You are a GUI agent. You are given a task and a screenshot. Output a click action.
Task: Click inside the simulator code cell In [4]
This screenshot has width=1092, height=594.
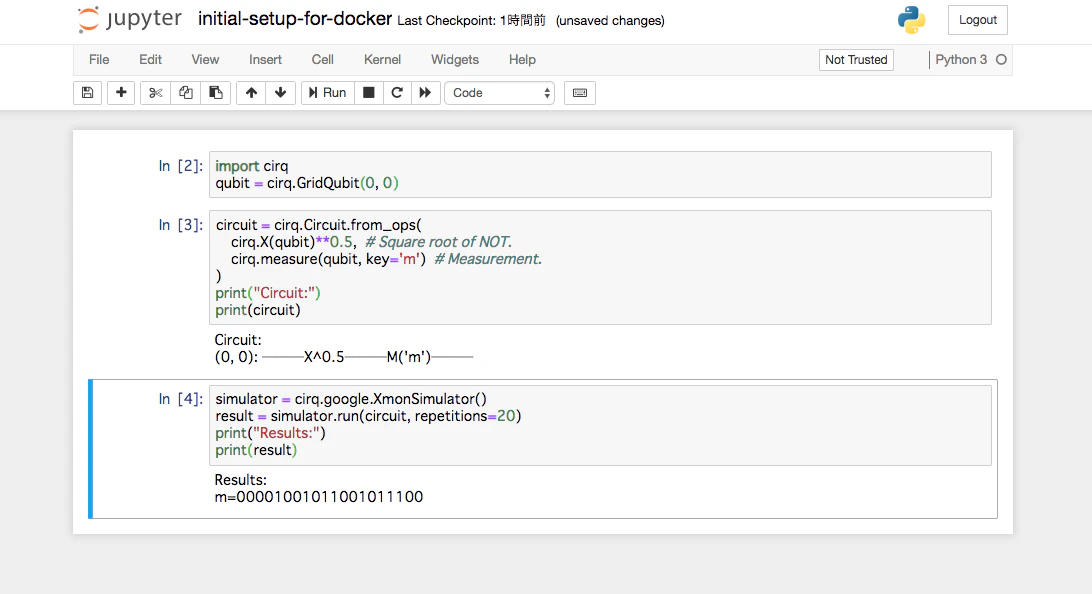click(x=600, y=425)
